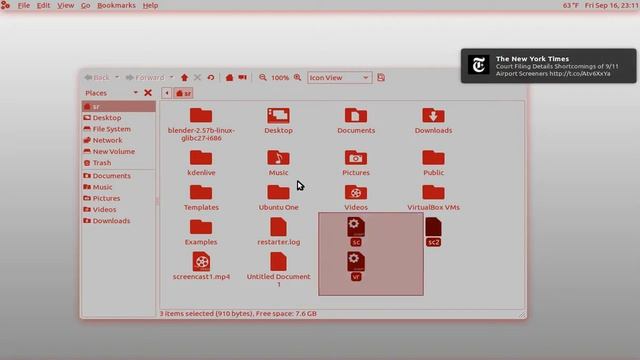Viewport: 640px width, 360px height.
Task: Select the sc2 file
Action: [x=433, y=231]
